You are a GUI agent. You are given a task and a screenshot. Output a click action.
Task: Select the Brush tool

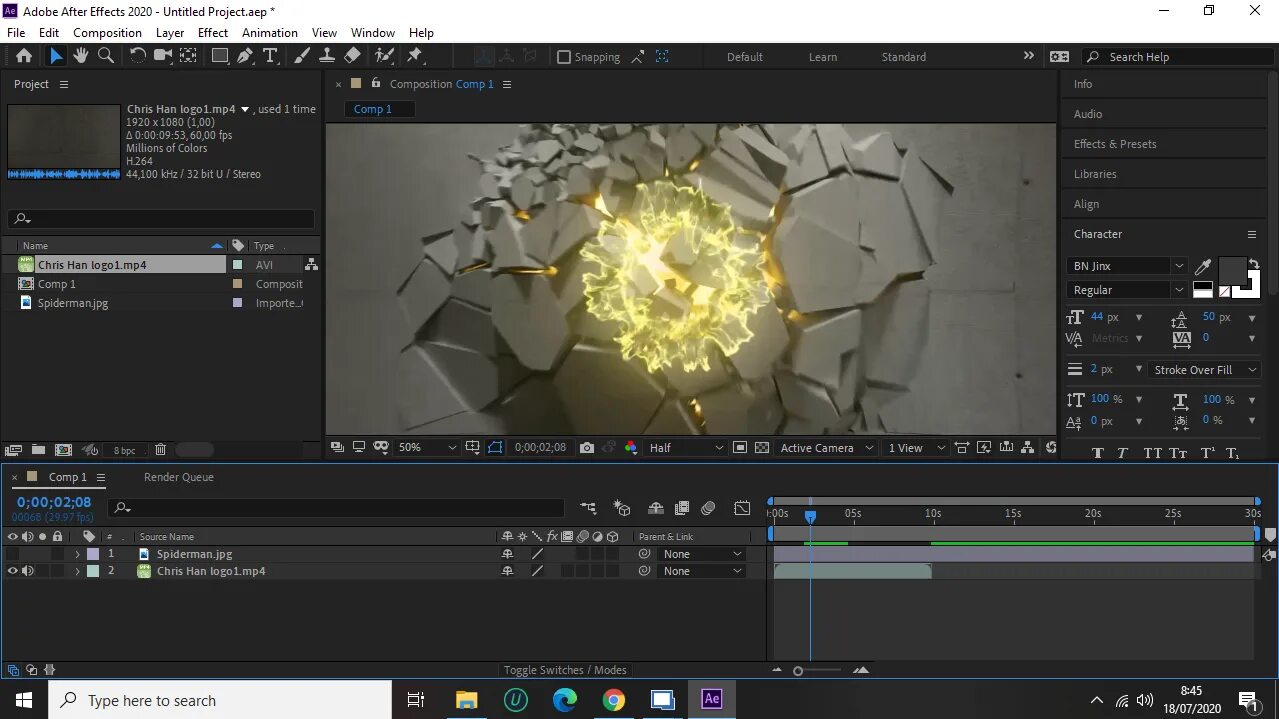[x=302, y=56]
